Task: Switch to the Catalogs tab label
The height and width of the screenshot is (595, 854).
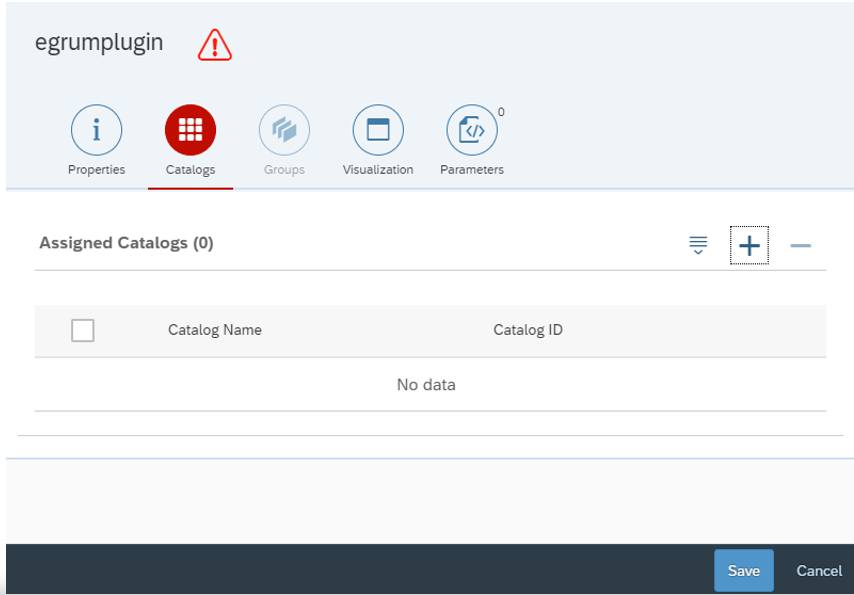Action: tap(191, 169)
